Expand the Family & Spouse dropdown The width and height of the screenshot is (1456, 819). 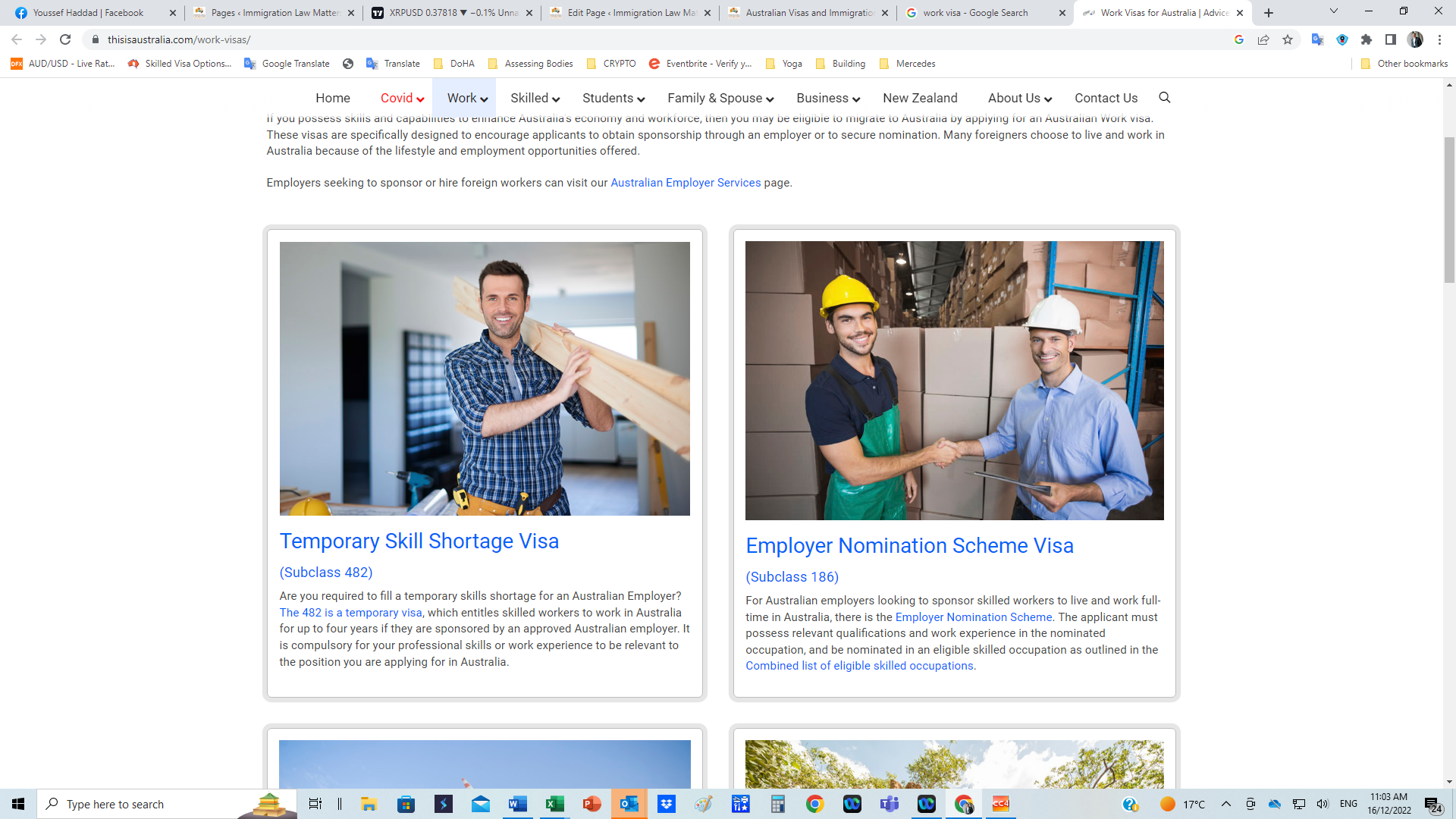(x=720, y=98)
